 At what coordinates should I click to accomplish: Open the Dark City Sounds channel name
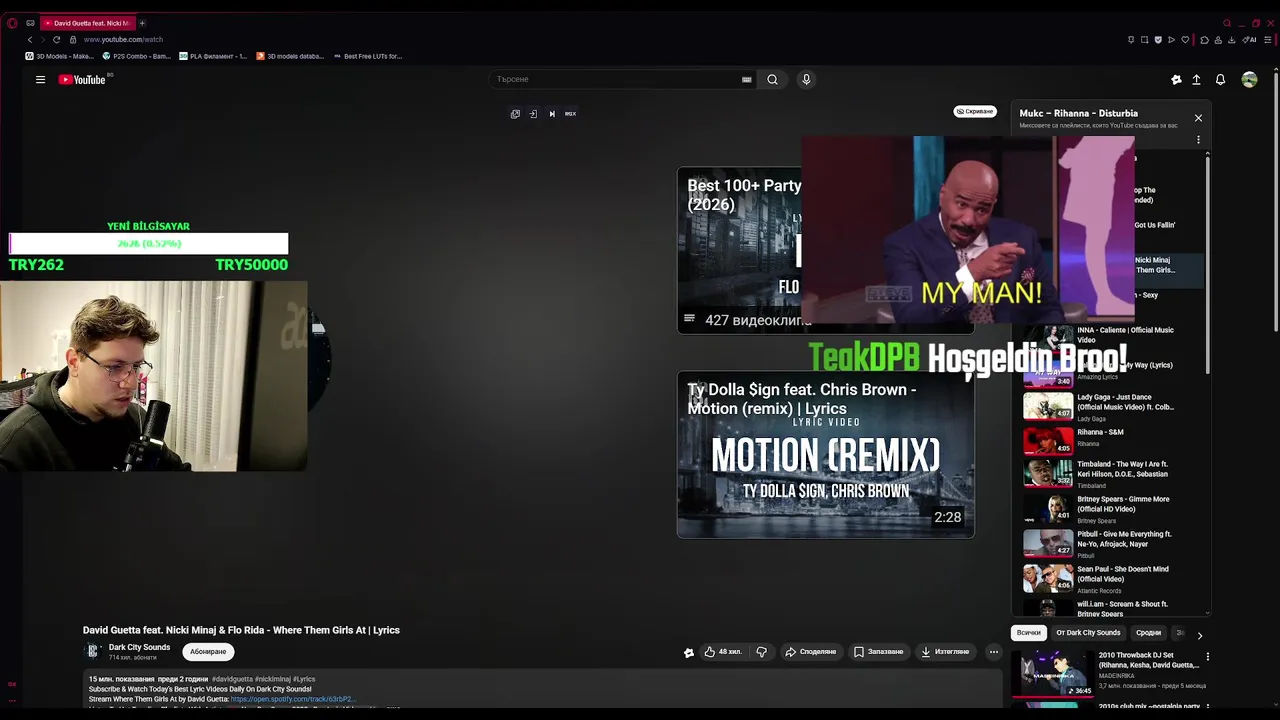tap(139, 647)
